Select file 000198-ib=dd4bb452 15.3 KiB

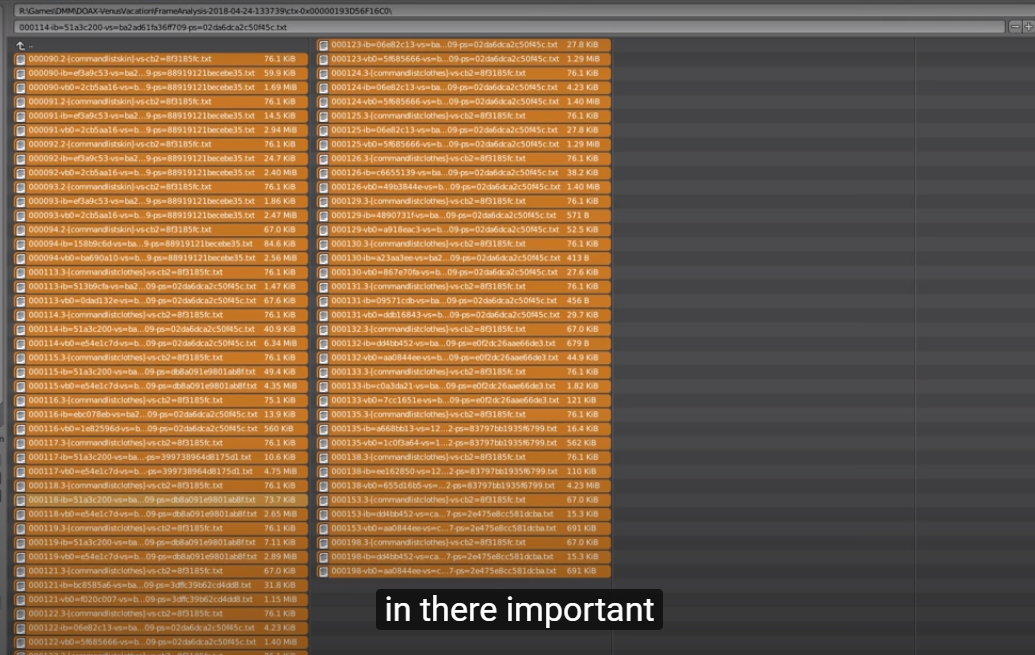464,557
